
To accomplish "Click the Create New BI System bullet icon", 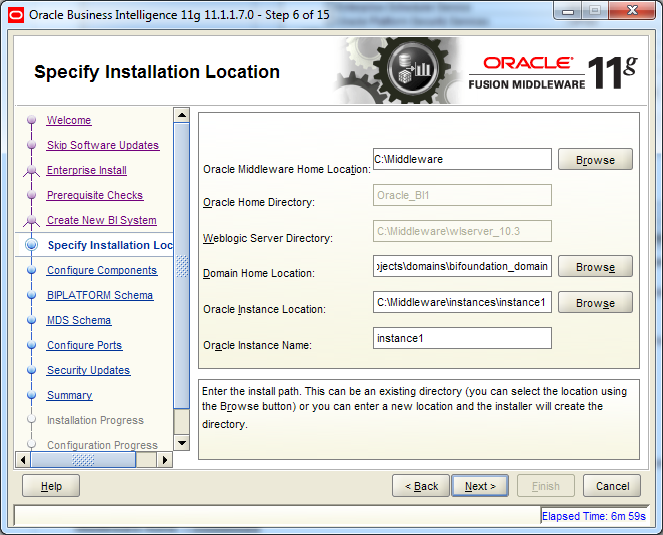I will click(31, 220).
